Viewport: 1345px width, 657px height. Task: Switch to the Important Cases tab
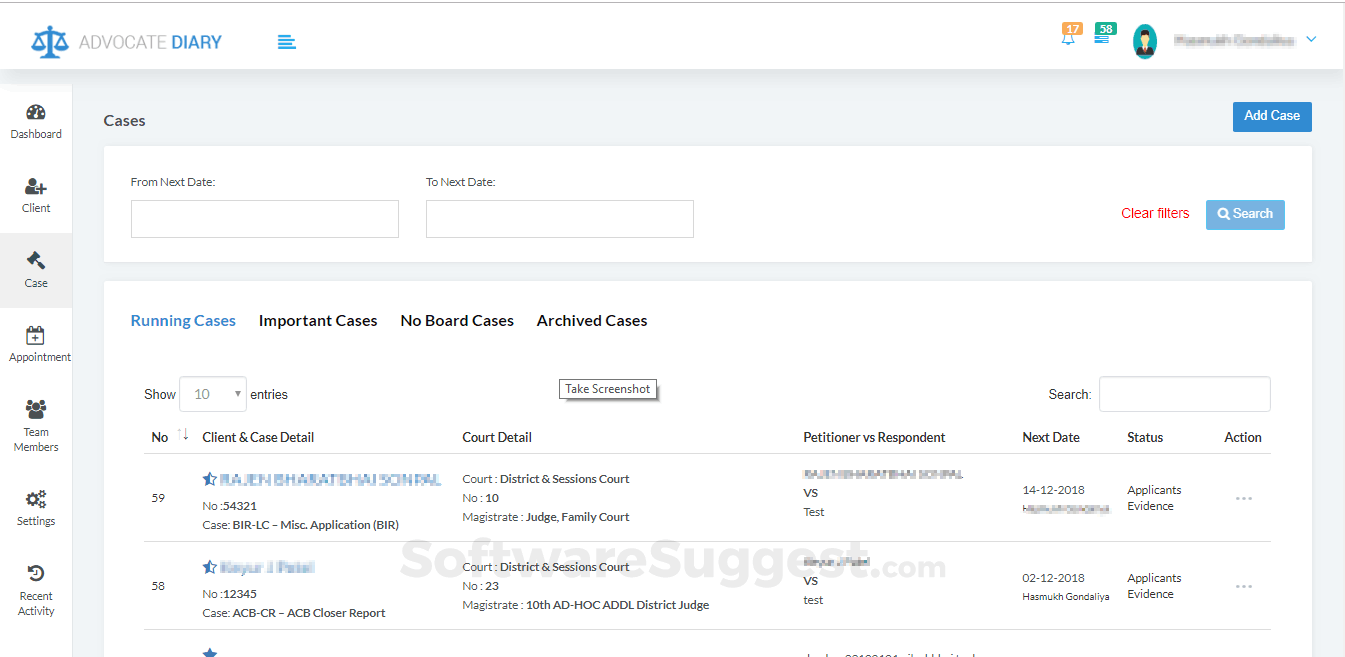point(318,320)
